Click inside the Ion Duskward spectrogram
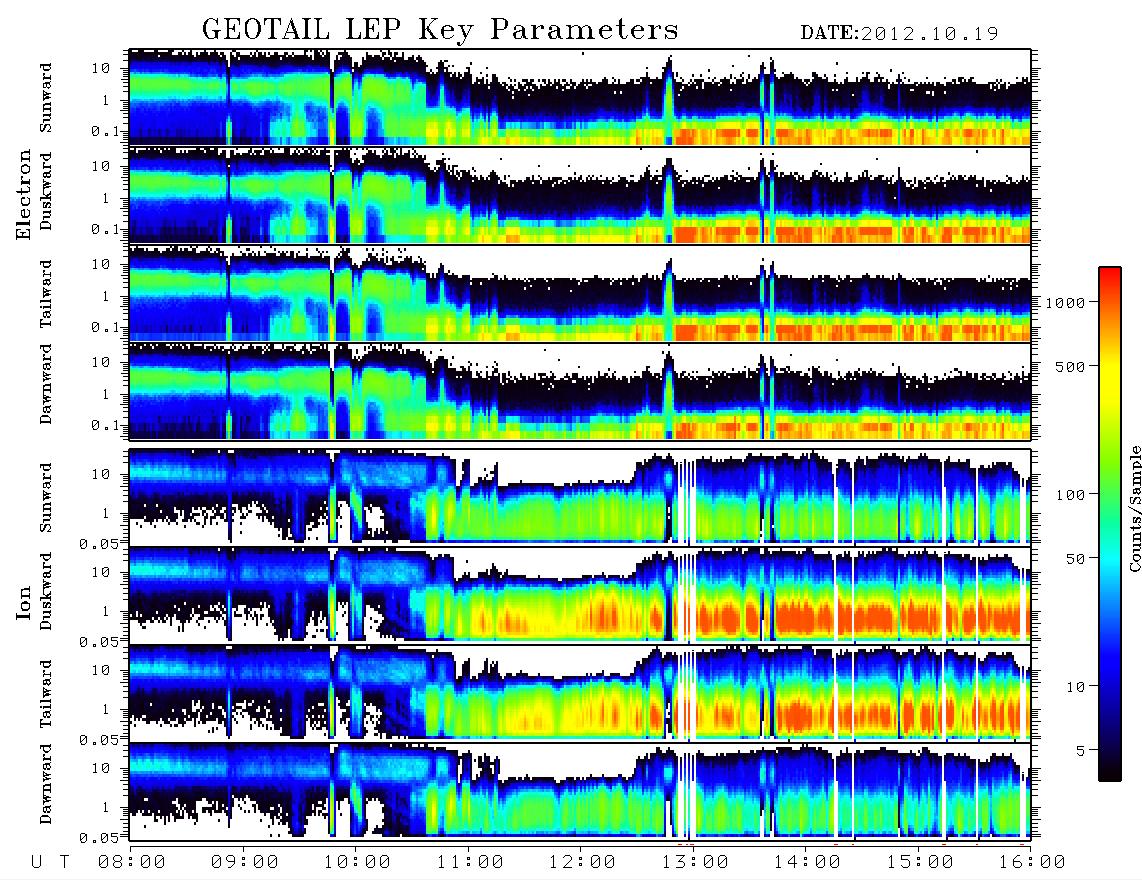This screenshot has height=880, width=1142. 580,594
